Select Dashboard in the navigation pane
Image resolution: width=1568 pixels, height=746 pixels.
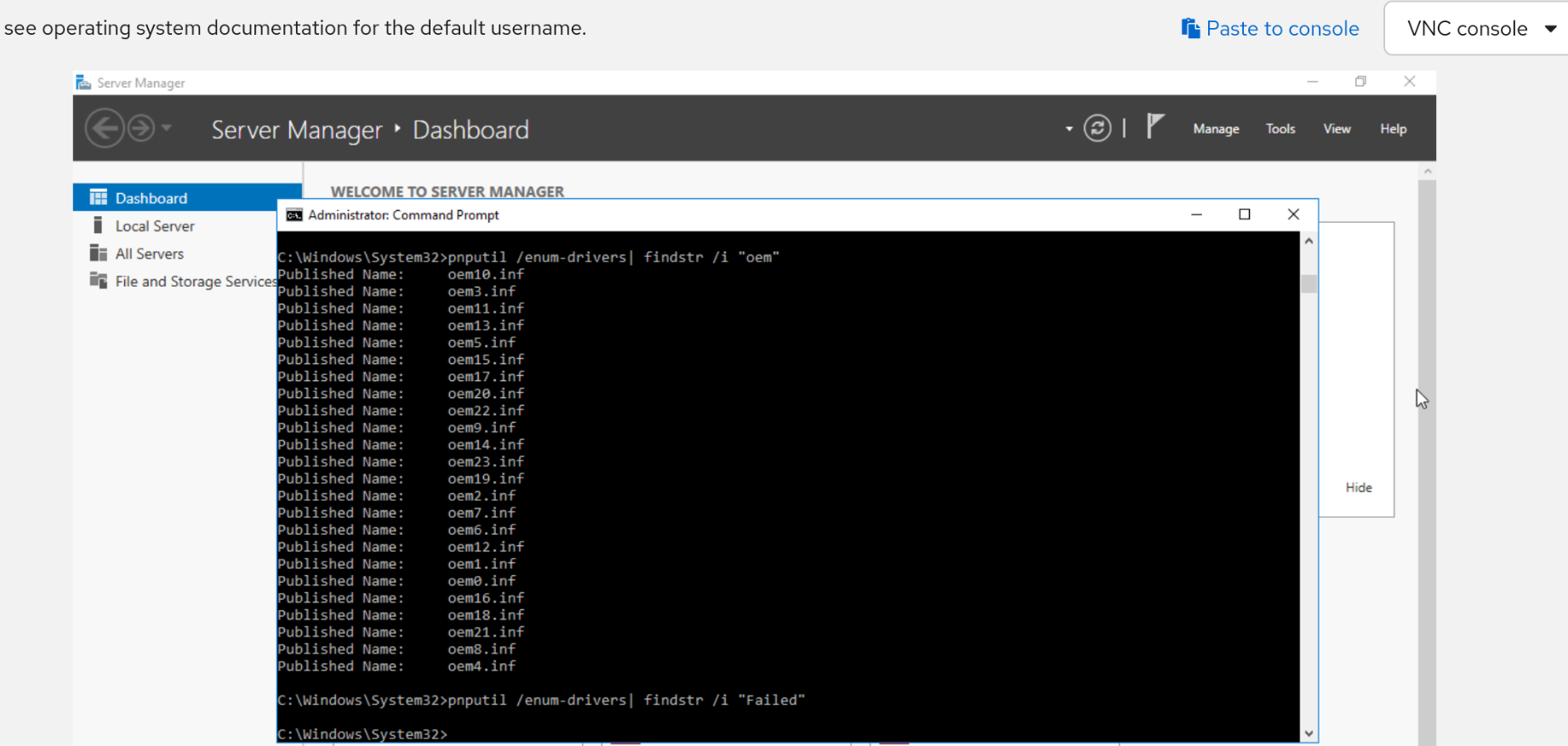point(151,198)
